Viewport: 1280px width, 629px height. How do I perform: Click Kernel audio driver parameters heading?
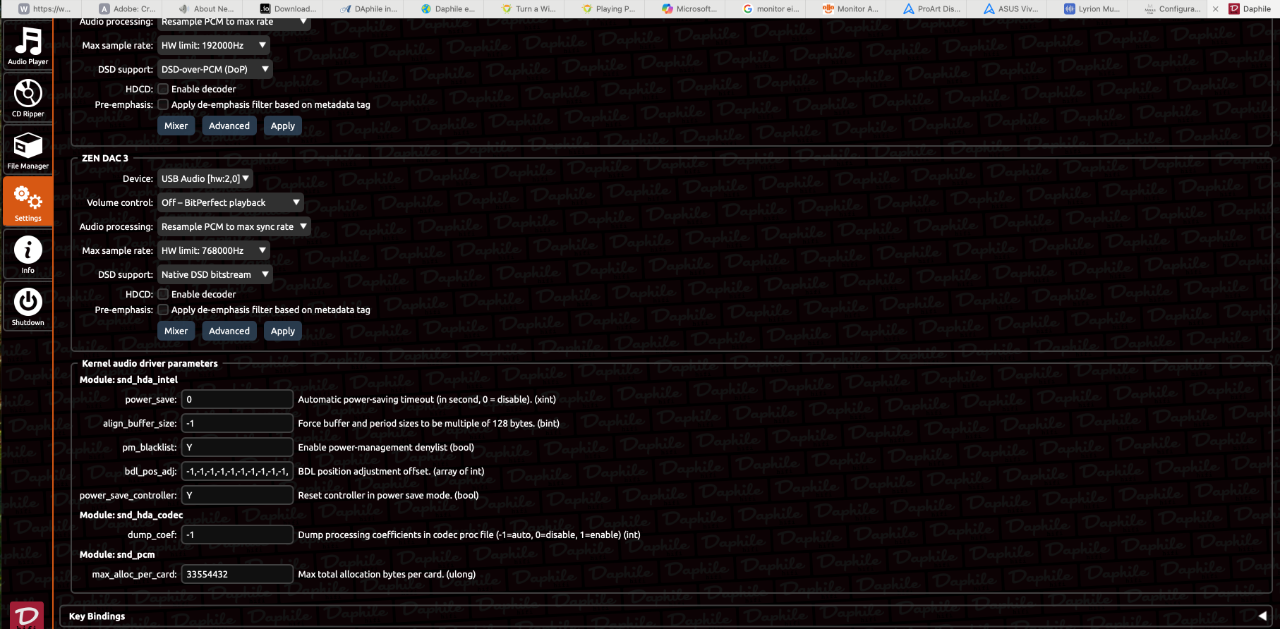pos(149,363)
